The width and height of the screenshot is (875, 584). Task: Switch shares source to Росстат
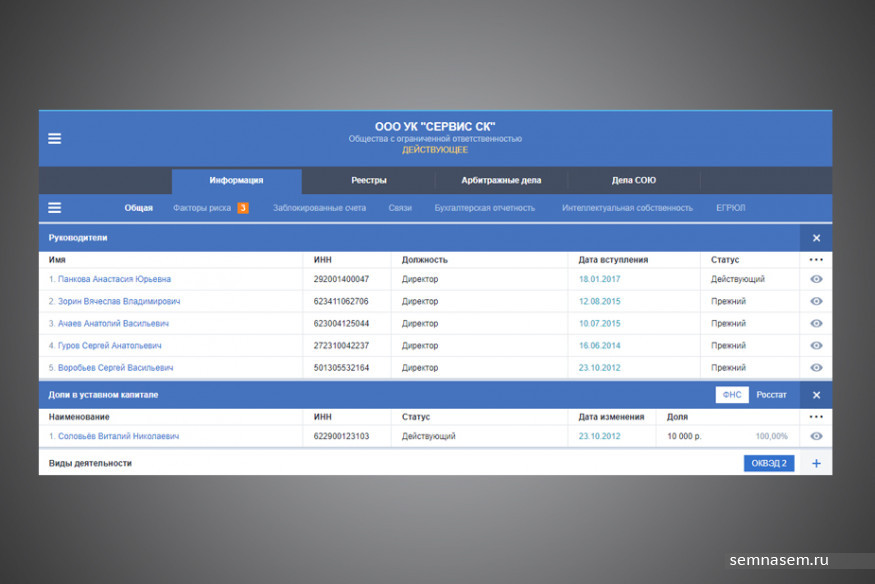771,395
